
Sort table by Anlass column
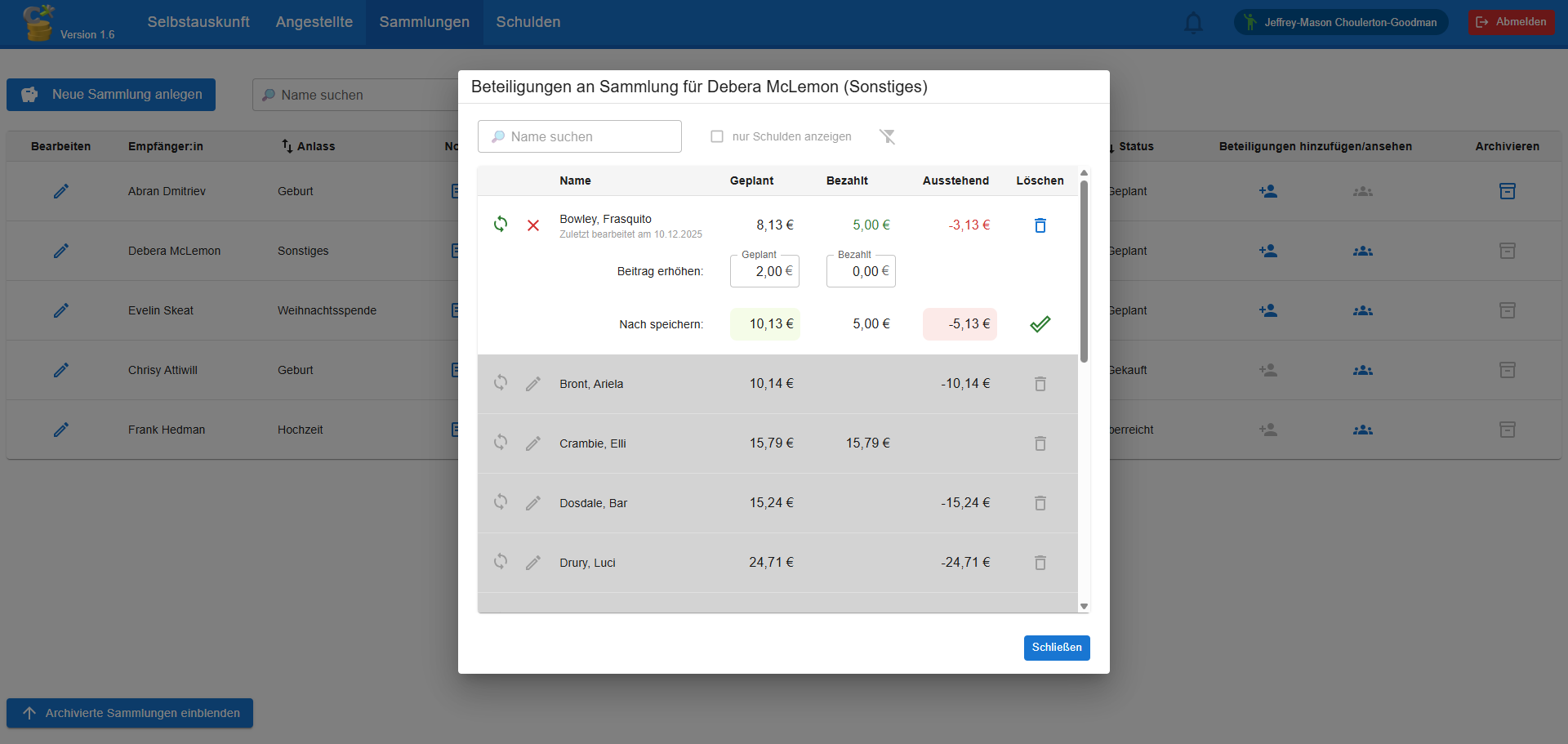click(309, 146)
